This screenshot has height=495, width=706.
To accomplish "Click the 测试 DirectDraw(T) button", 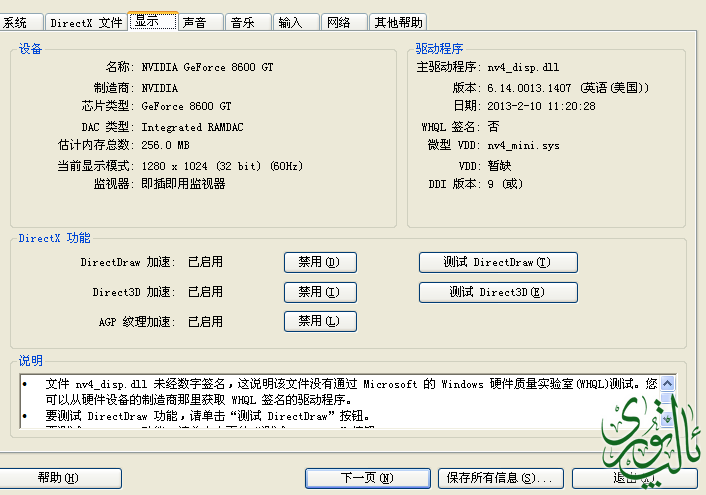I will (498, 262).
